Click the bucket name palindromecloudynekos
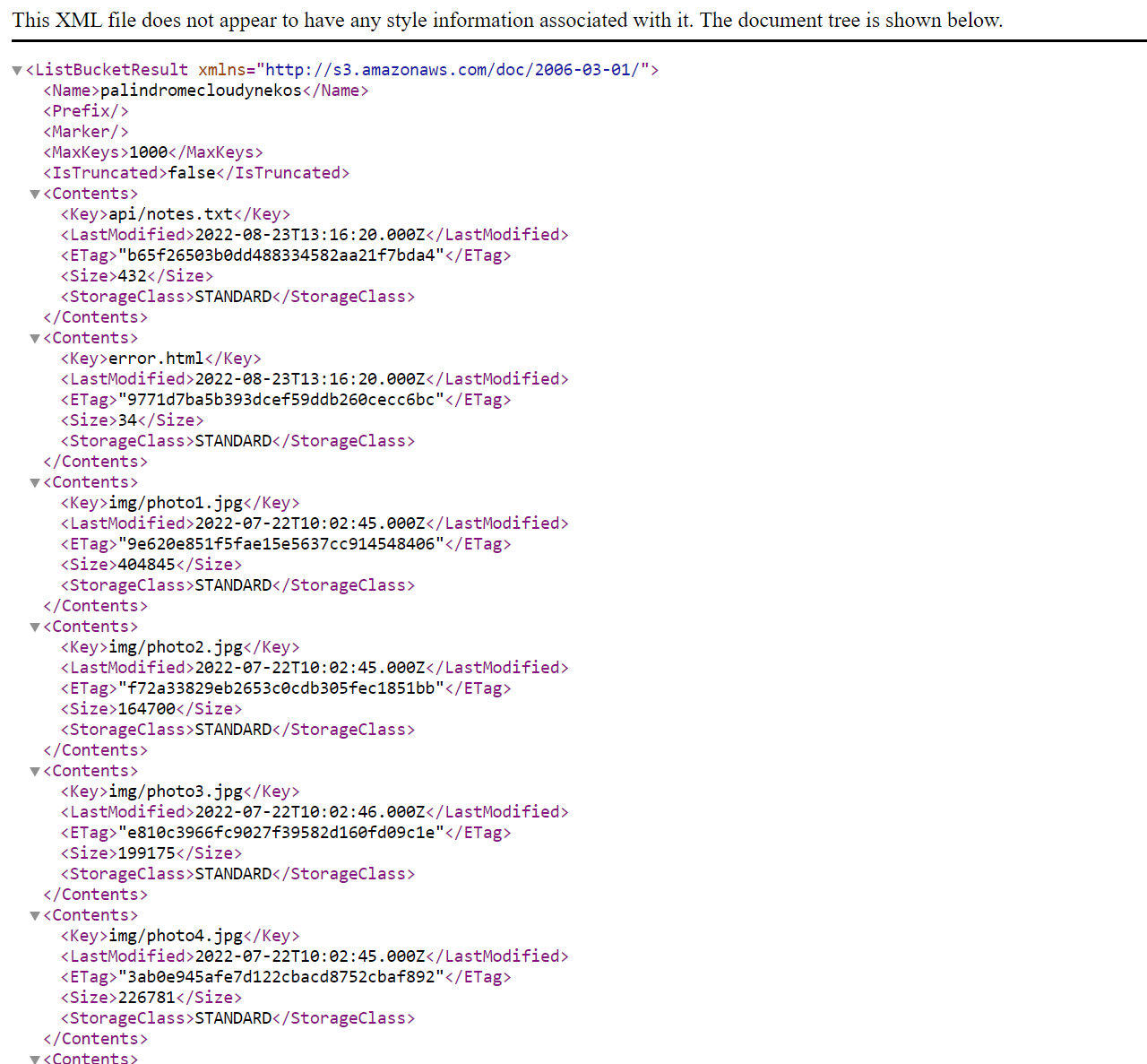 coord(201,91)
